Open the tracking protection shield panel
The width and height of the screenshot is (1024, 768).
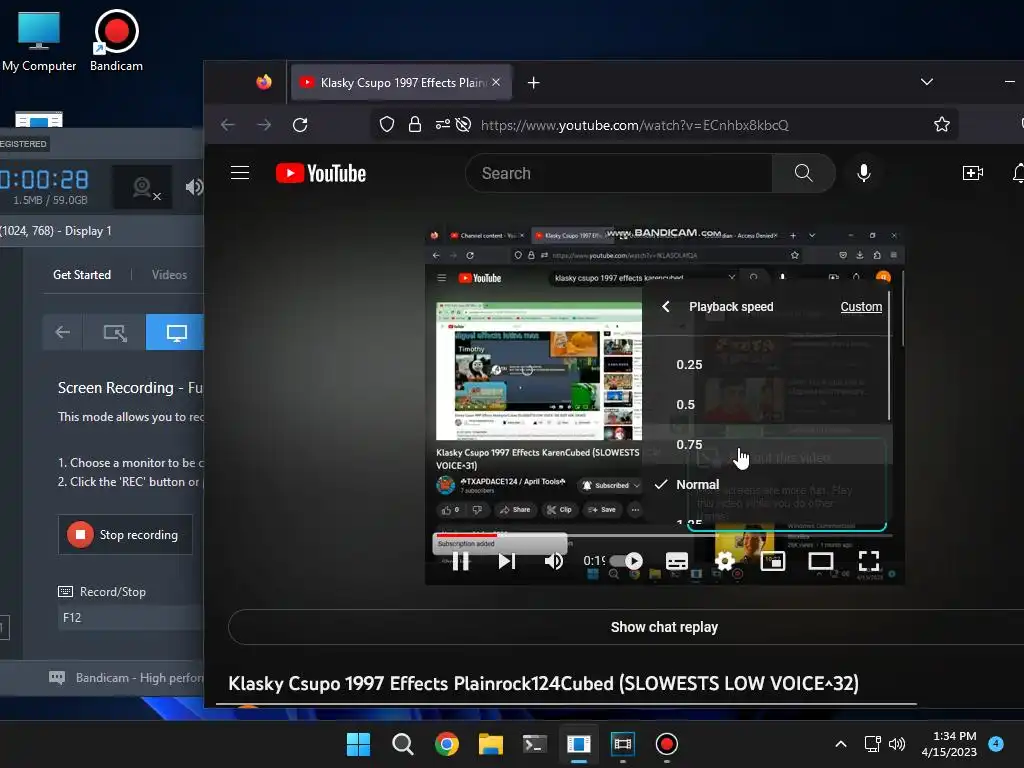pos(387,124)
